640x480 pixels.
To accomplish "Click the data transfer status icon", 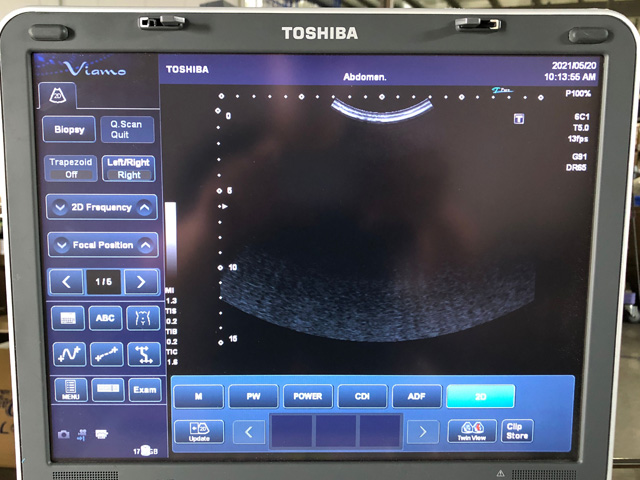I will (82, 435).
